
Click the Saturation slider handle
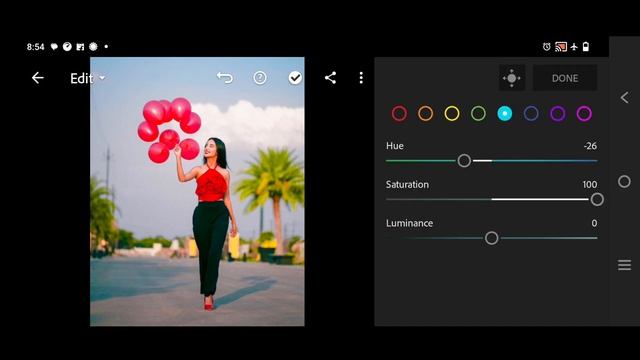click(x=597, y=200)
